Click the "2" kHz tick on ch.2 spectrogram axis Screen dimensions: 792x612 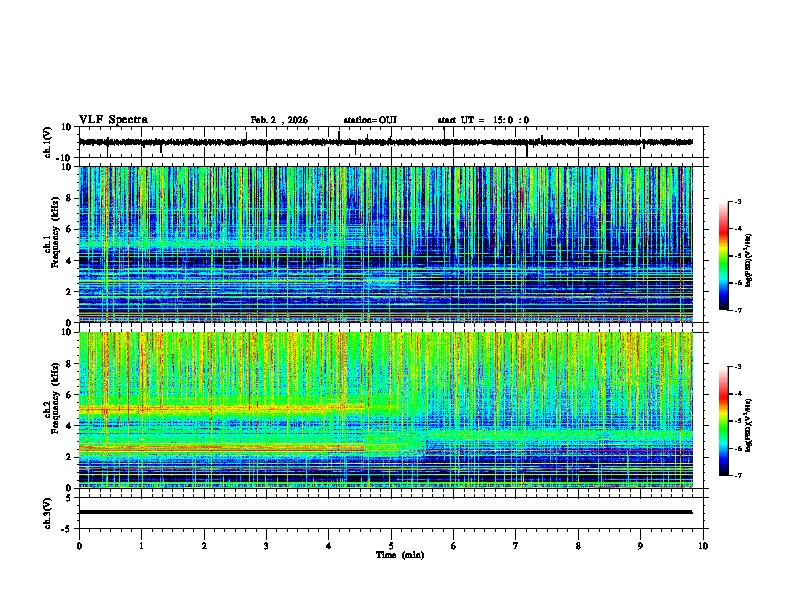click(69, 457)
